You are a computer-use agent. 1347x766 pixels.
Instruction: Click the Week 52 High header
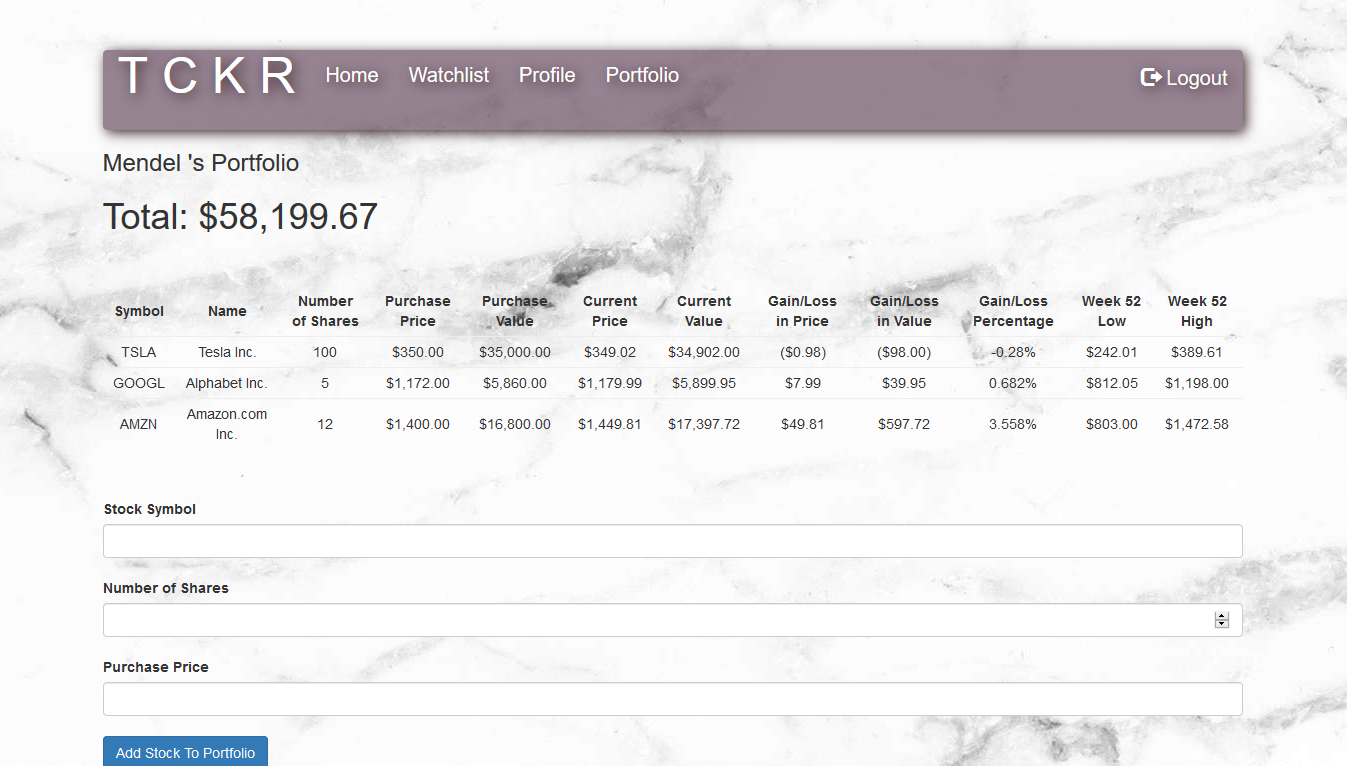point(1197,311)
